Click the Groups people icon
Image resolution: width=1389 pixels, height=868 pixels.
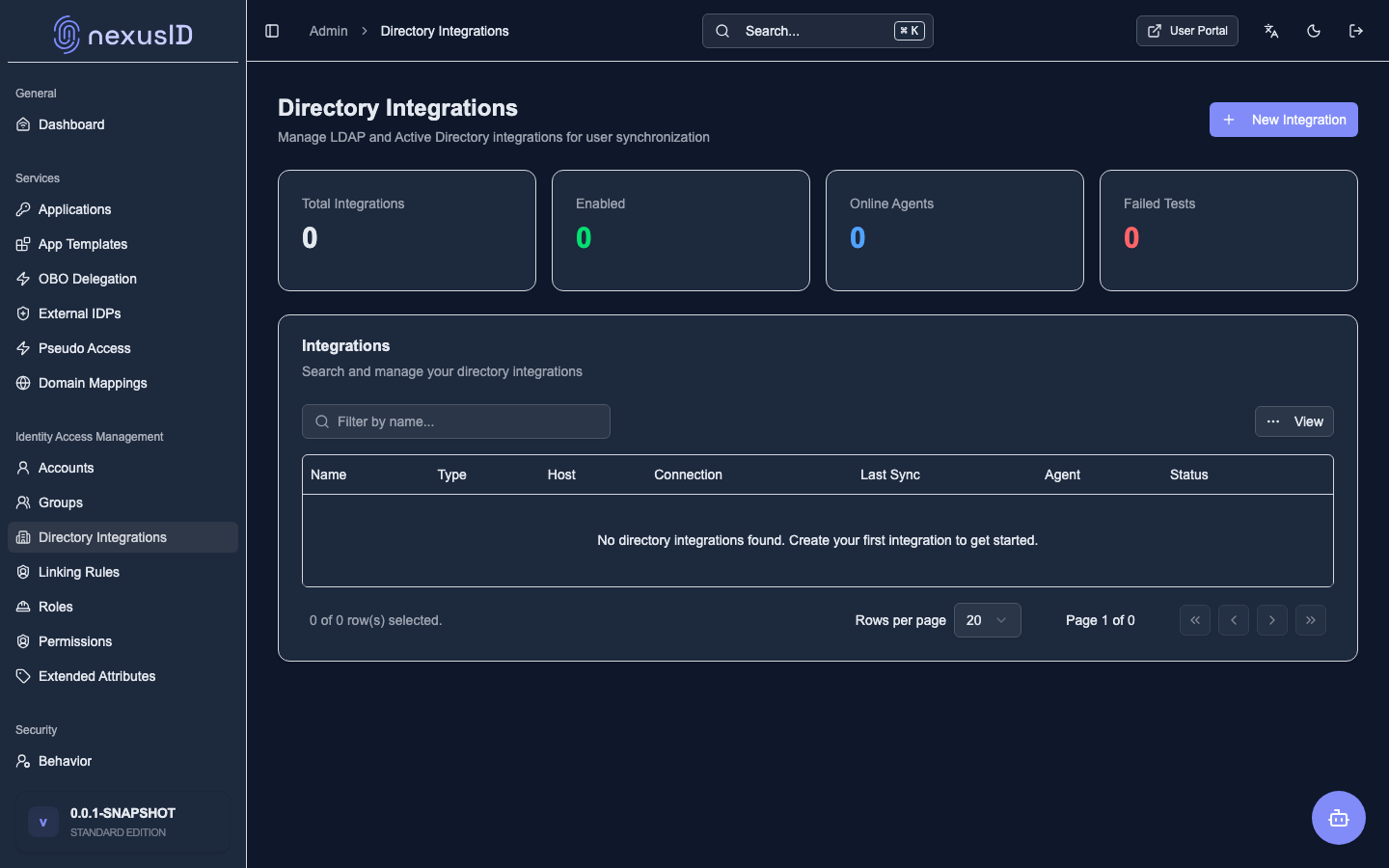click(23, 502)
